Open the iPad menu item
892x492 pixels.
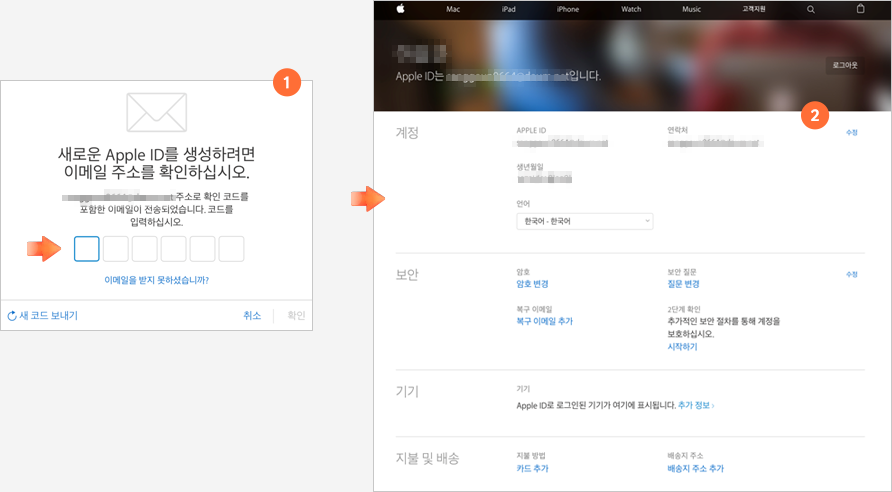509,9
